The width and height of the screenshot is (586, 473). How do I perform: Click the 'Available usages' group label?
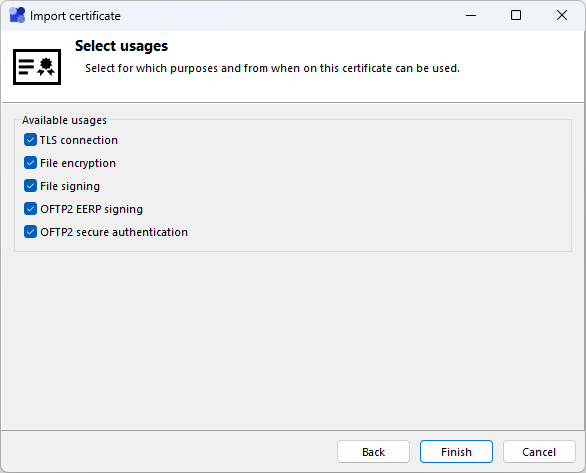pyautogui.click(x=64, y=120)
